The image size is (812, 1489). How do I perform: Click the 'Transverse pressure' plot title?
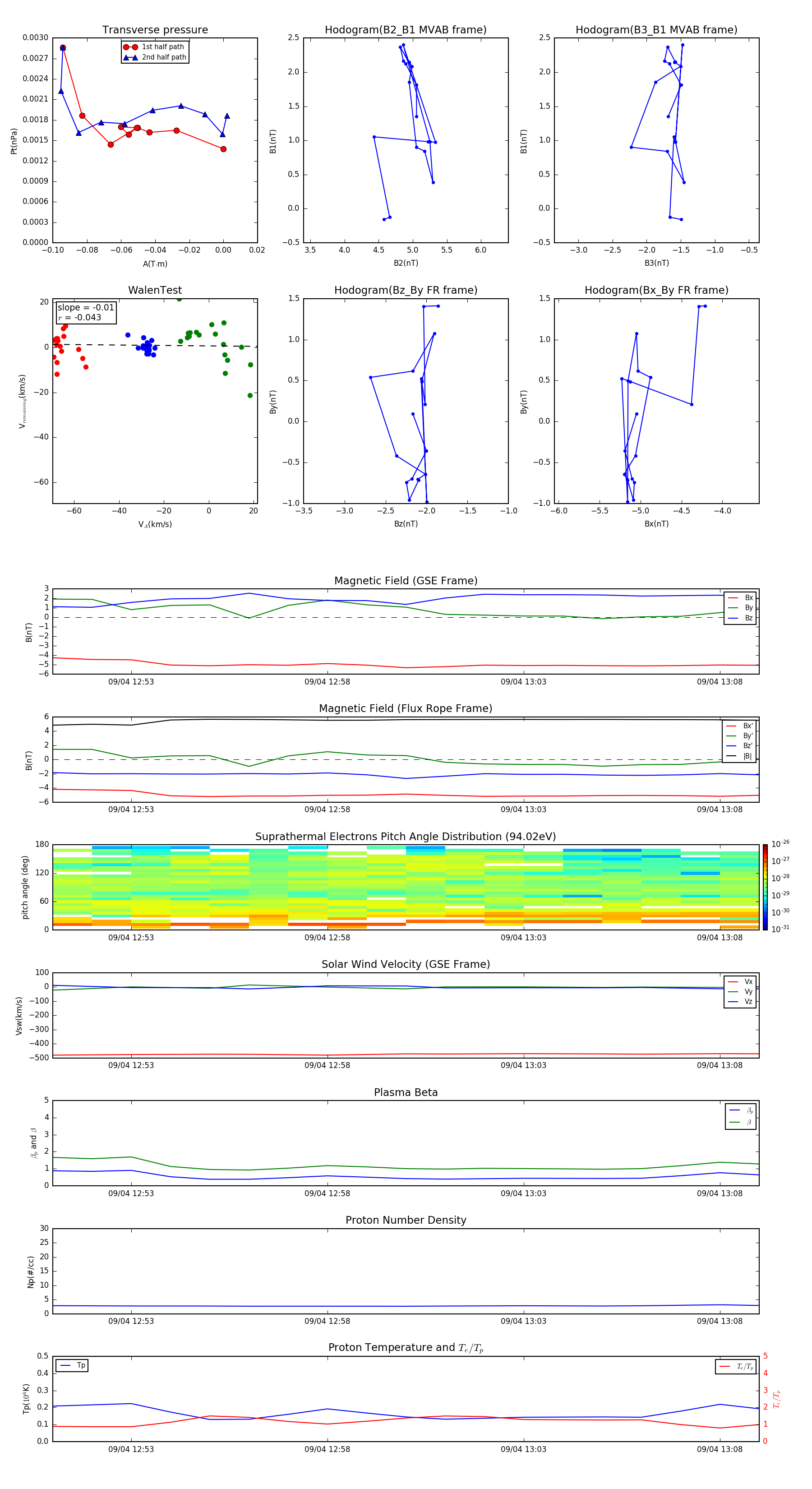tap(155, 30)
